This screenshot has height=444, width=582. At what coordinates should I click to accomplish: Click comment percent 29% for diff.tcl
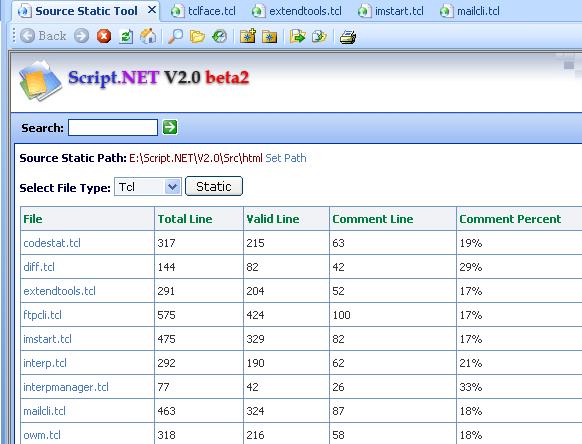471,267
